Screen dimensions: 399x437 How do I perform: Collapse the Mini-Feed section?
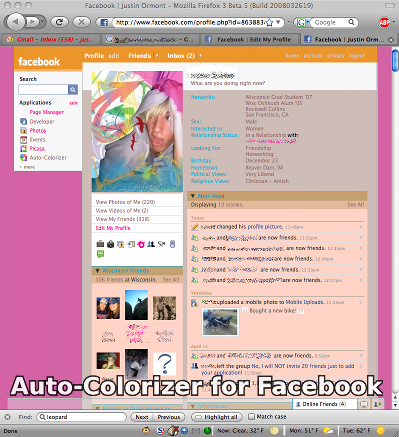[x=193, y=196]
